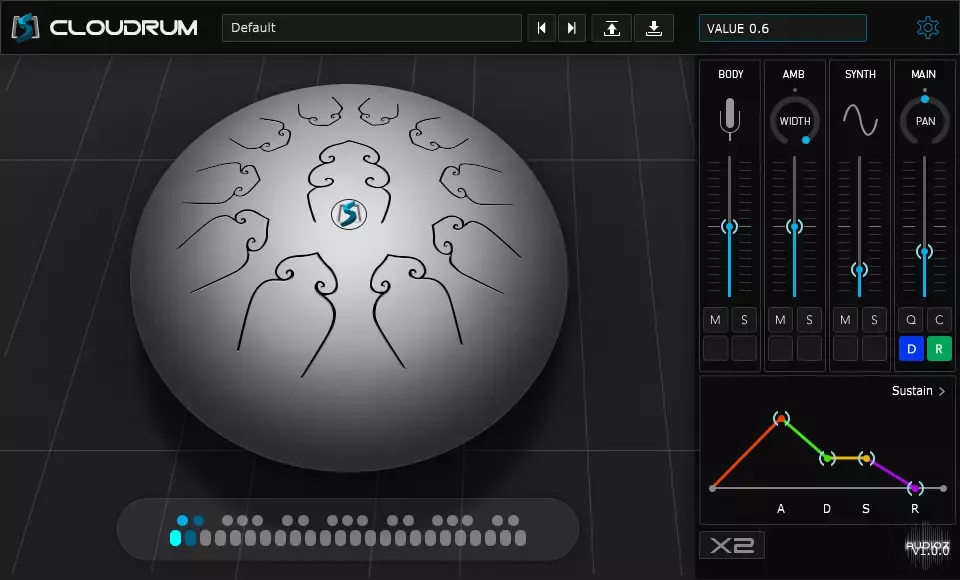This screenshot has height=580, width=960.
Task: Click the BODY volume fader
Action: pos(729,227)
